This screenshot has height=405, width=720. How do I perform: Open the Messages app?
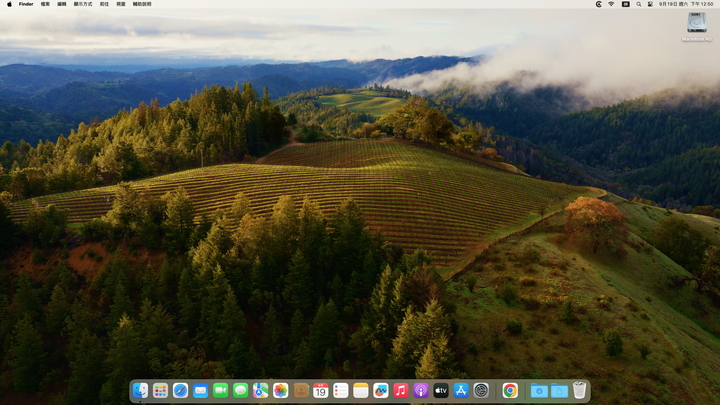point(241,391)
